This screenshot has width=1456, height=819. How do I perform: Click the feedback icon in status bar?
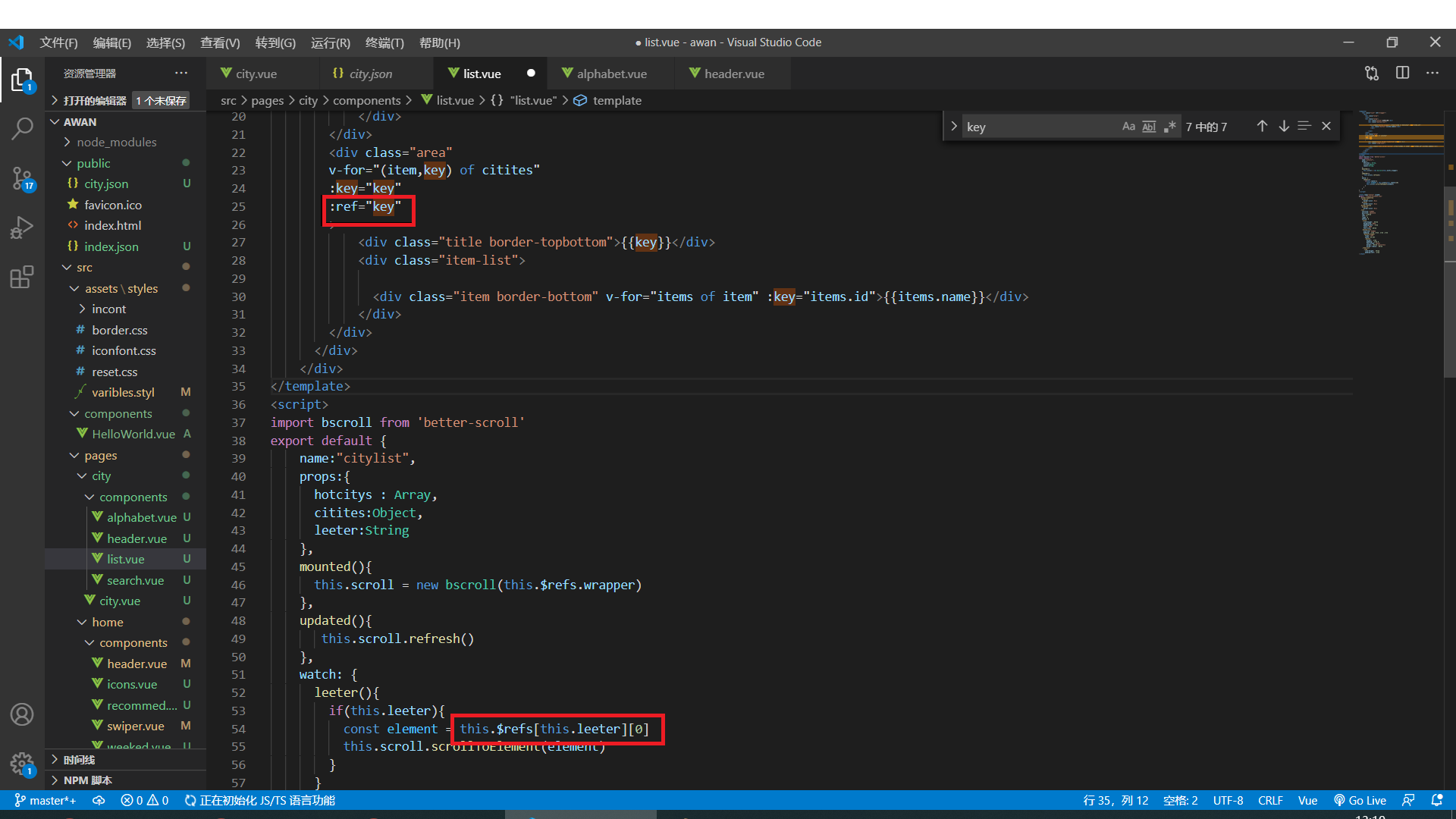[x=1408, y=800]
